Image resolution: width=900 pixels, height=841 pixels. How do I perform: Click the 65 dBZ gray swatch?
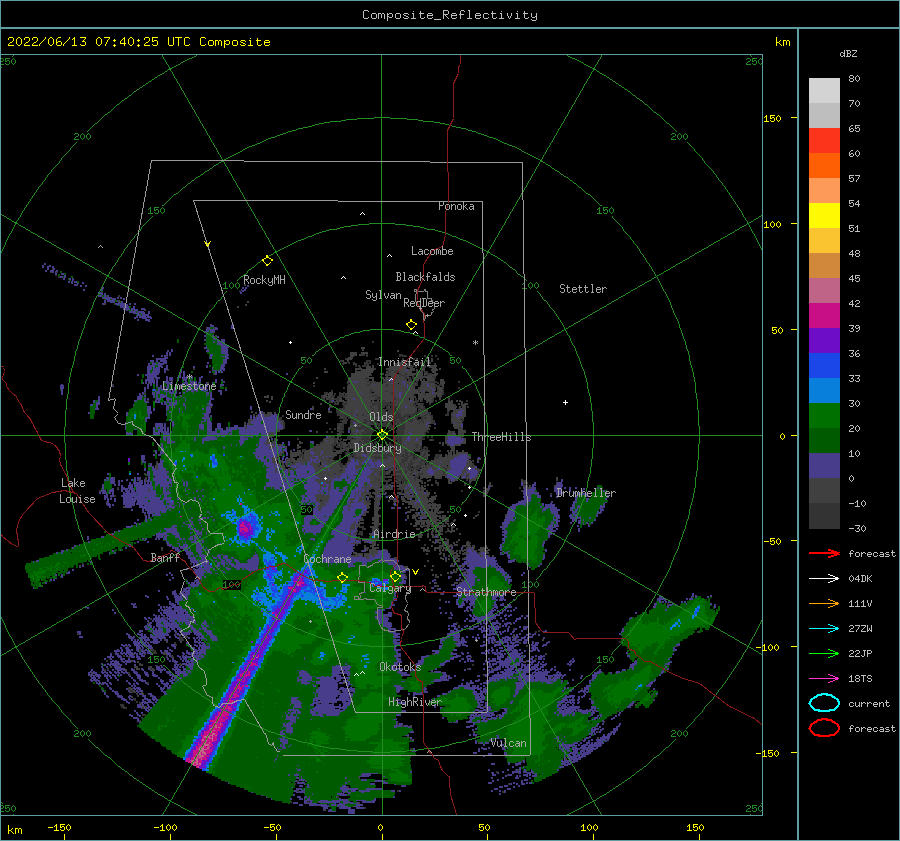pyautogui.click(x=824, y=115)
